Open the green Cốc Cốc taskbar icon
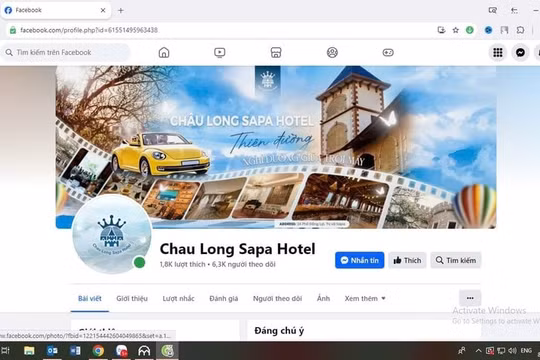This screenshot has height=360, width=540. point(167,351)
